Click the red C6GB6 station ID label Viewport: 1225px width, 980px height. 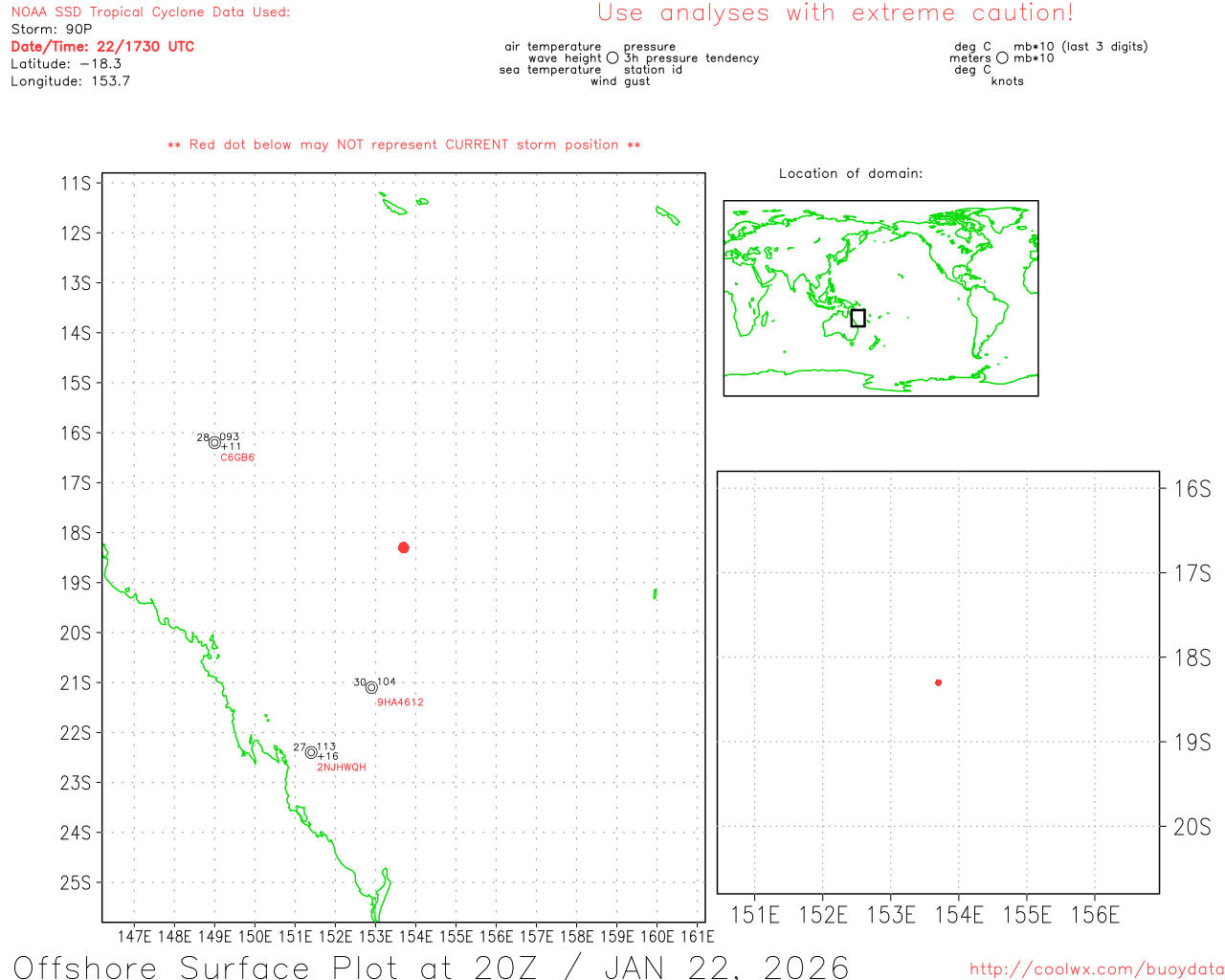(x=237, y=457)
